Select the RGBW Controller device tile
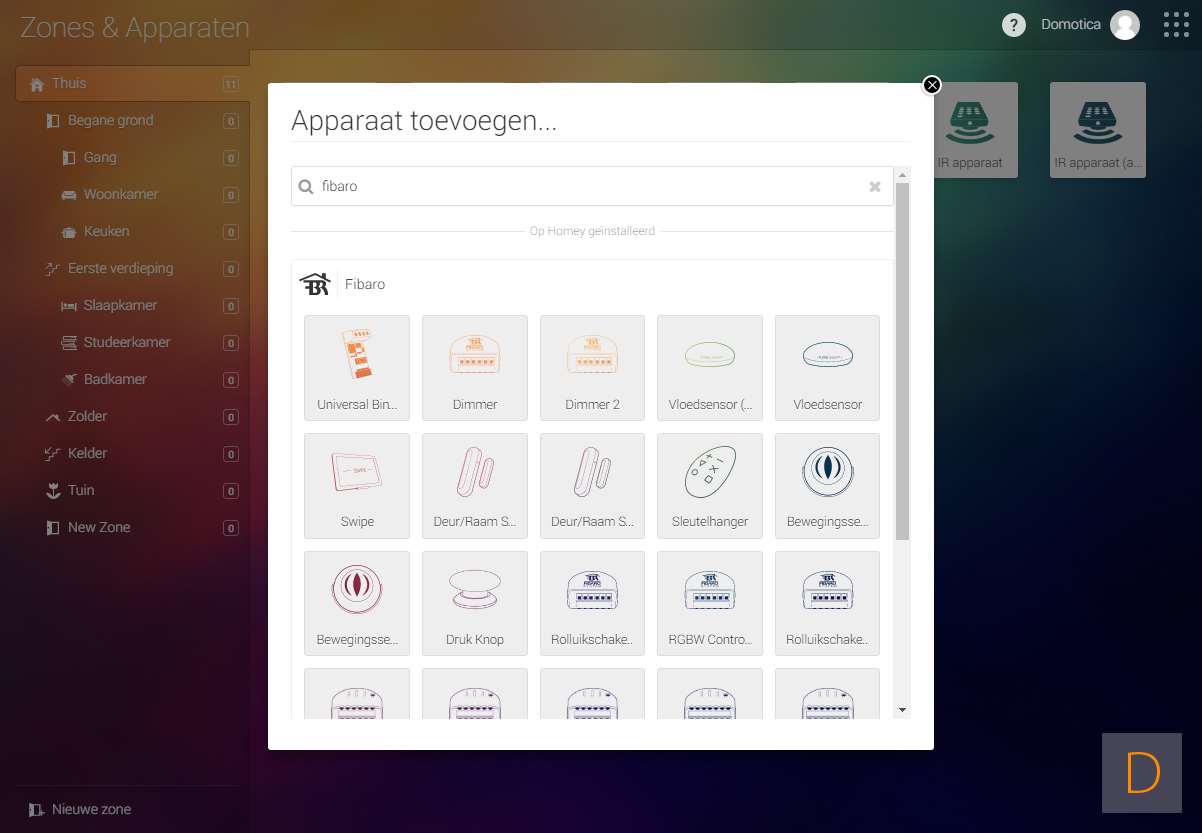This screenshot has width=1202, height=833. 710,603
